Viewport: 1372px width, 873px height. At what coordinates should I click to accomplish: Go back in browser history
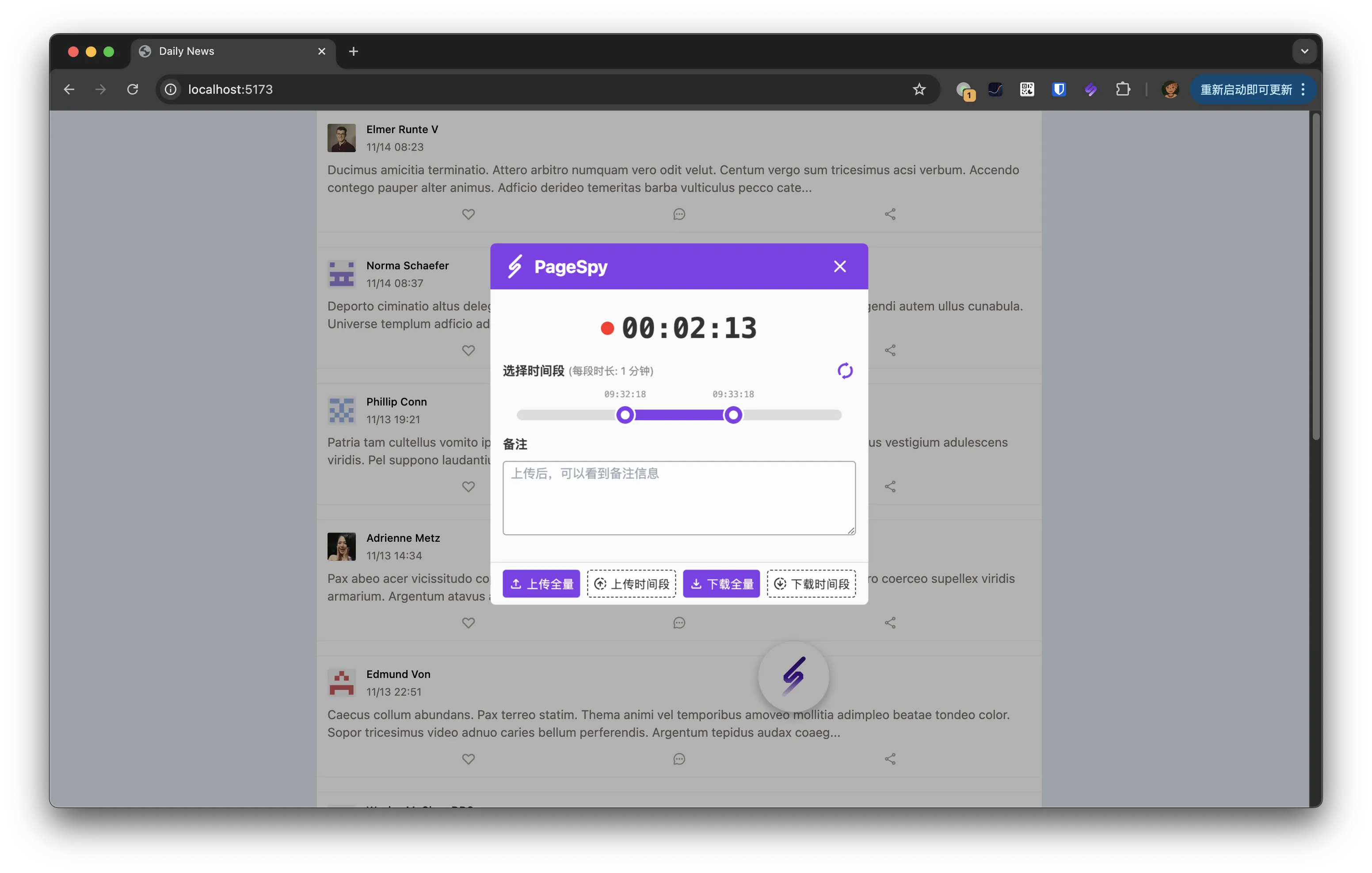[69, 89]
